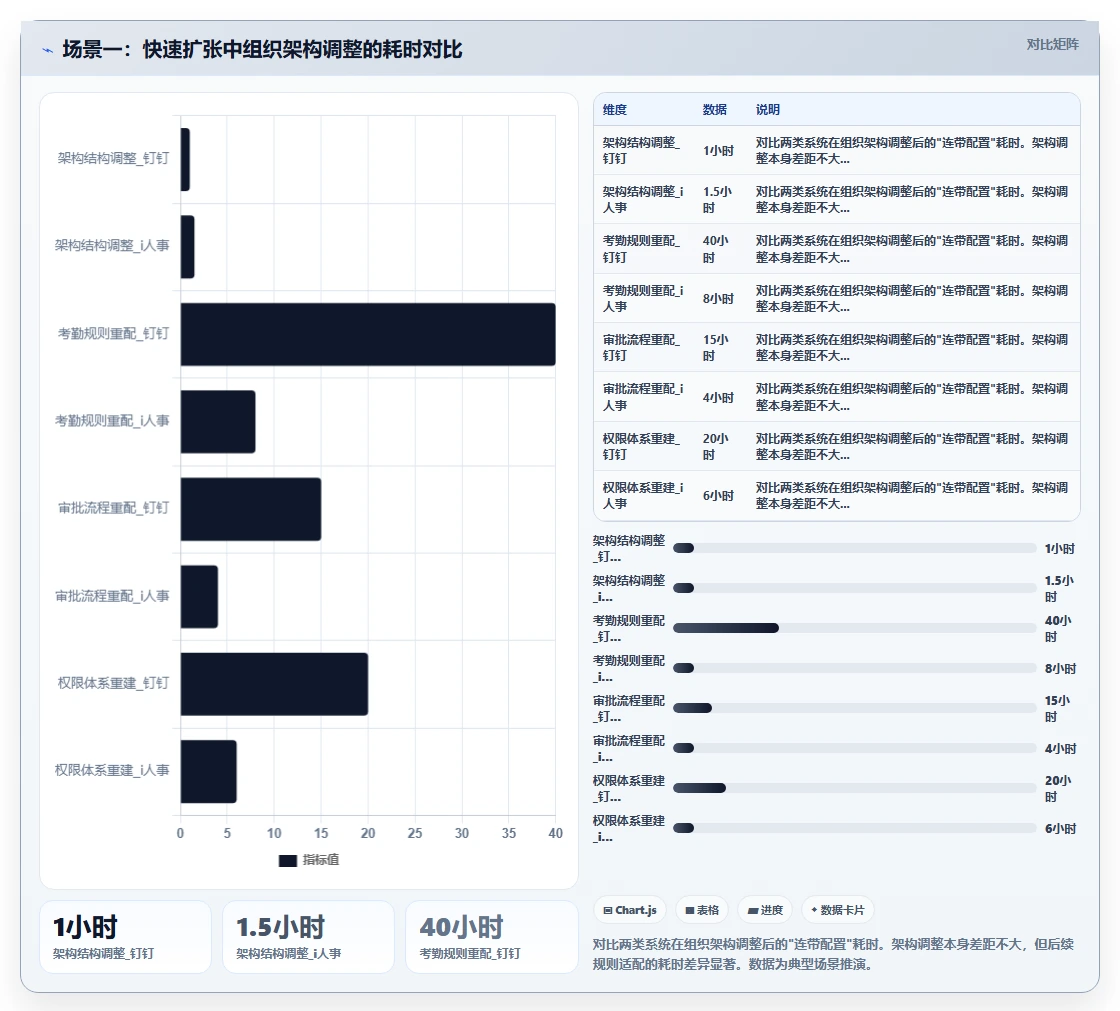Select table cell 权限体系重建_钉钉
The height and width of the screenshot is (1011, 1120).
point(643,447)
